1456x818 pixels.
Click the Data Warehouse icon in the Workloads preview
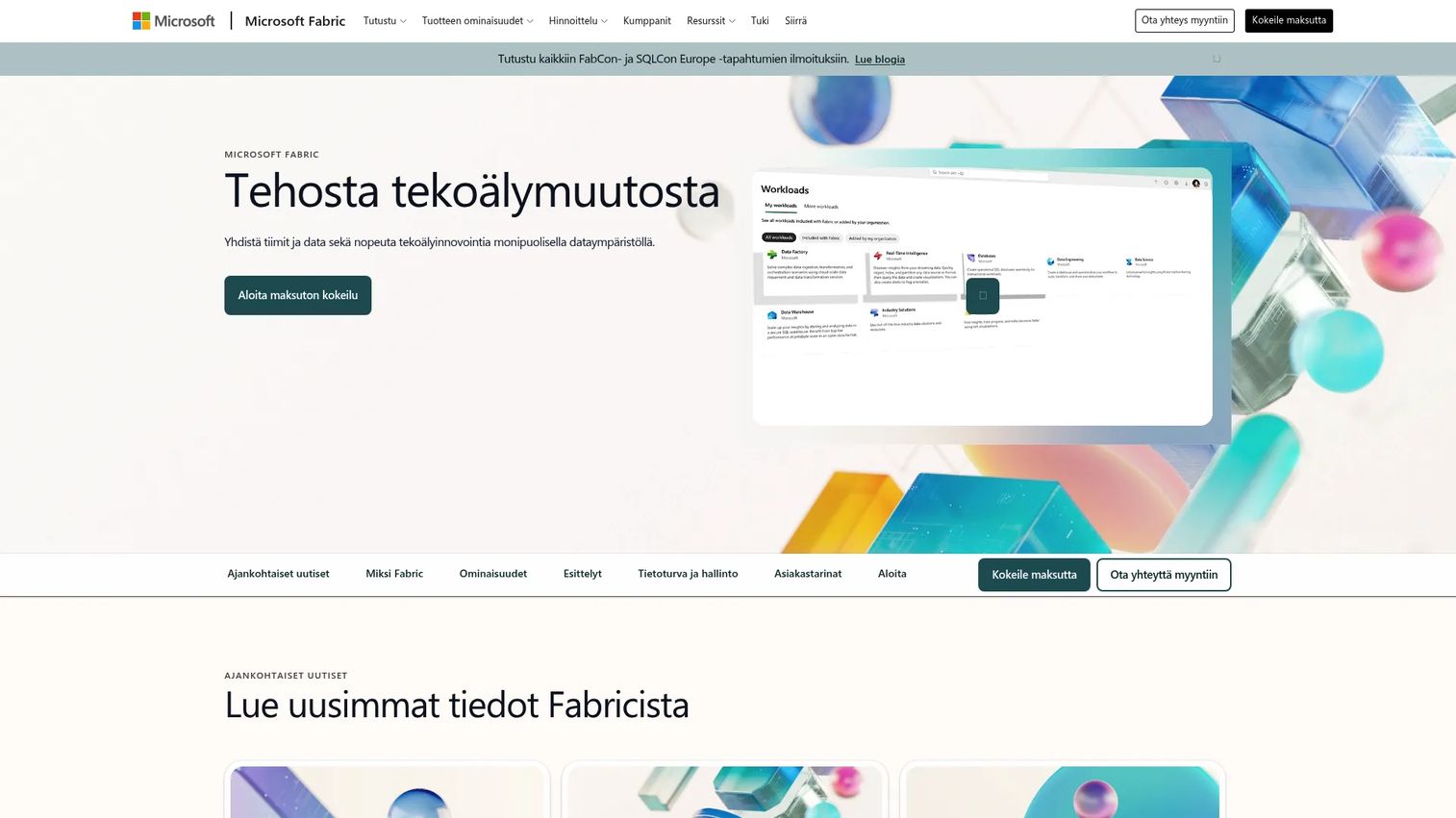(772, 314)
